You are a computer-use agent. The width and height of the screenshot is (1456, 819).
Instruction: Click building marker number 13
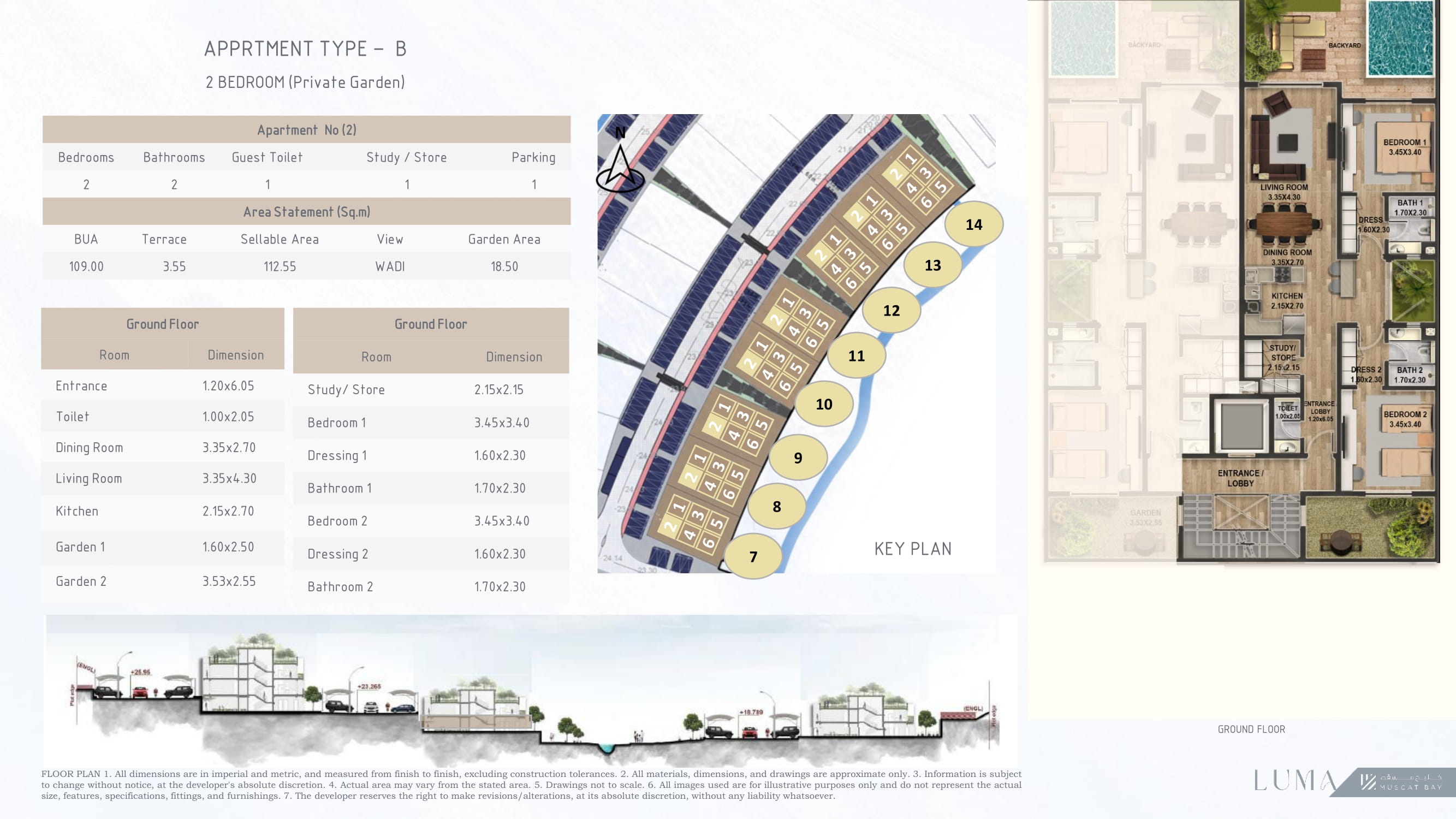pos(932,265)
